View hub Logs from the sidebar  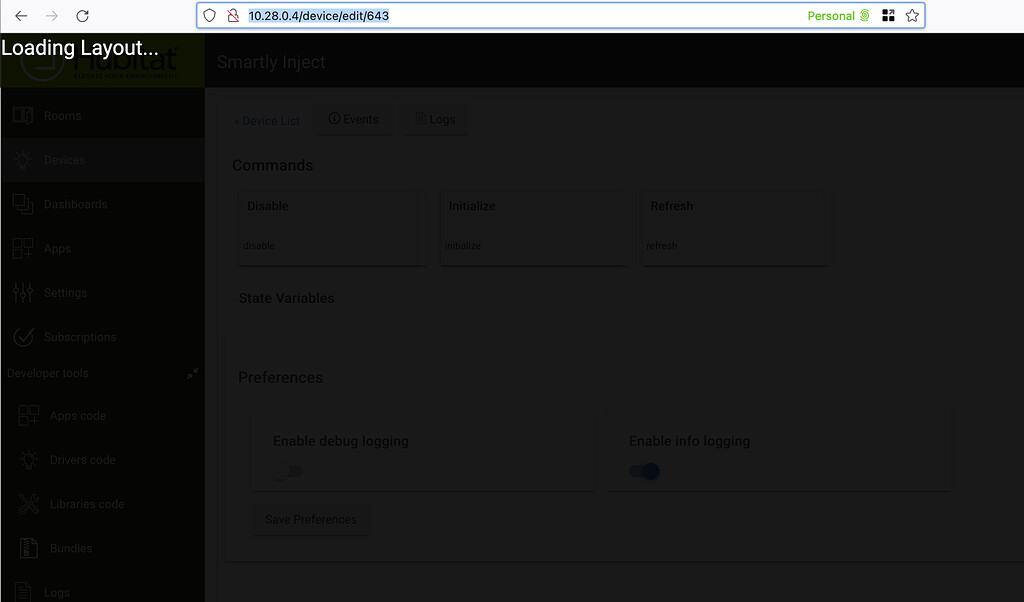[x=57, y=591]
